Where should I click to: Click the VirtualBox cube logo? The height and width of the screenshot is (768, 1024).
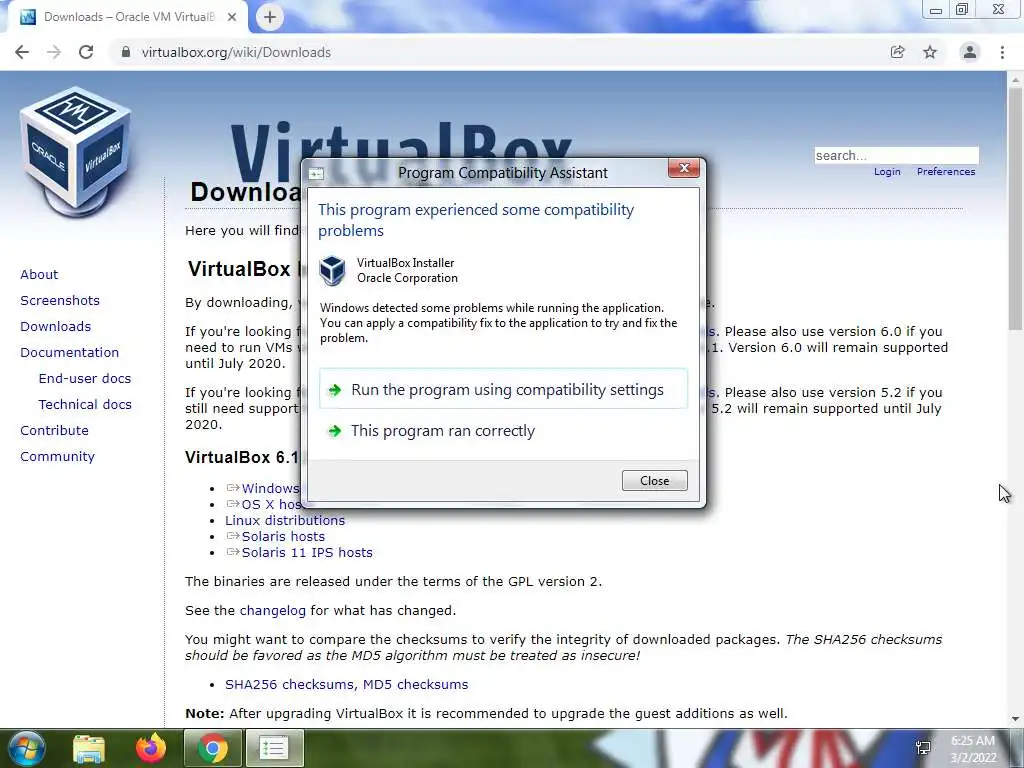76,152
